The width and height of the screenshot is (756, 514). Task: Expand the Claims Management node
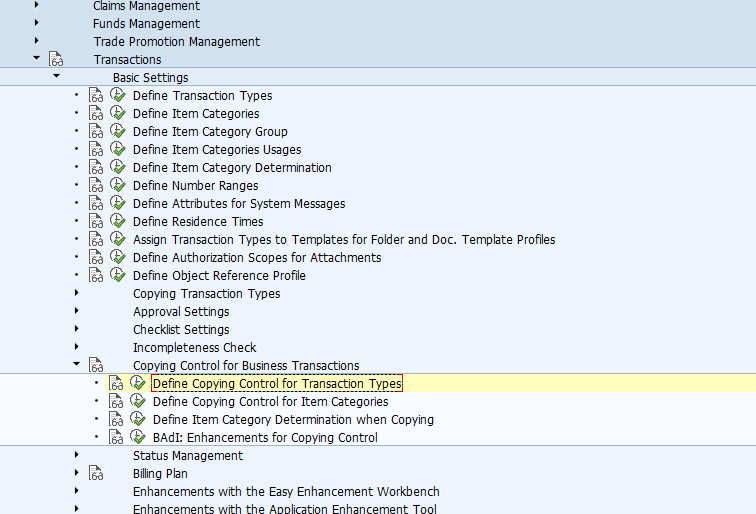coord(36,5)
